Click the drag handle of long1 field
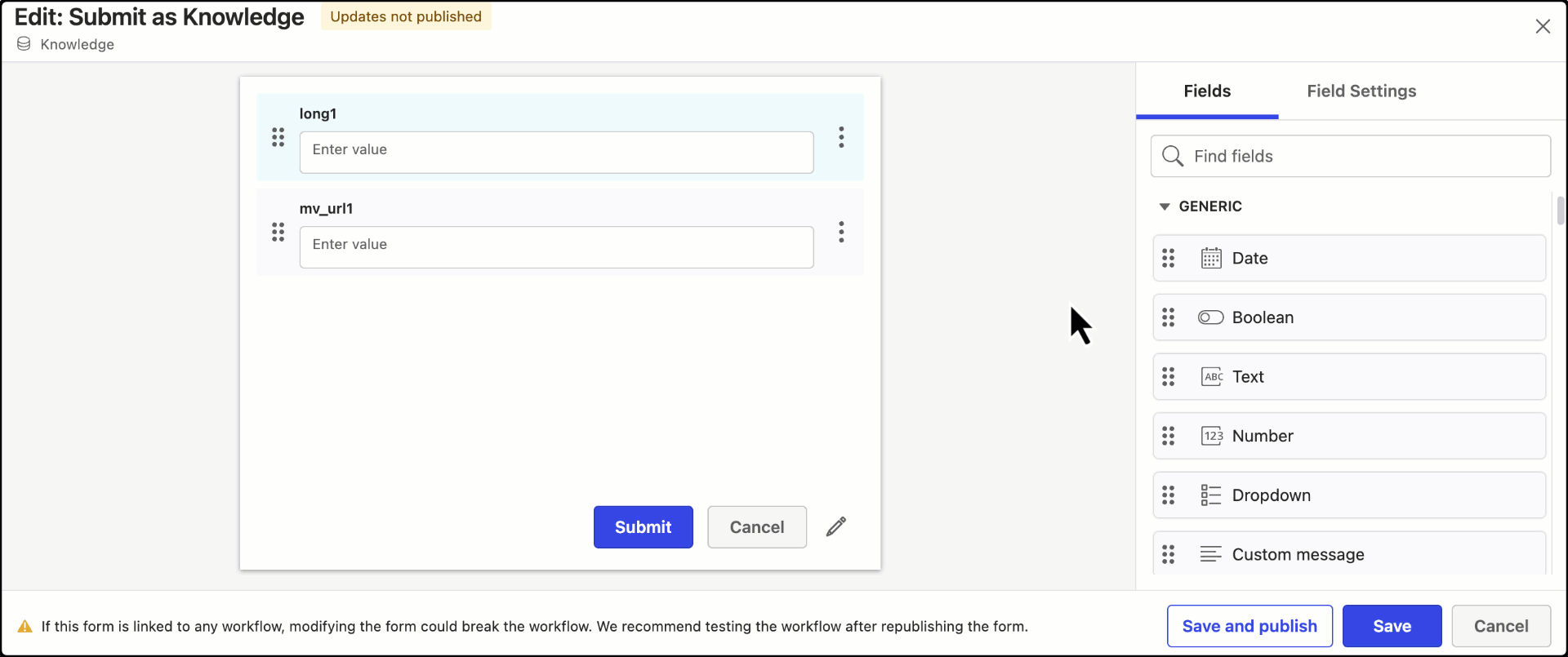This screenshot has height=657, width=1568. tap(278, 137)
